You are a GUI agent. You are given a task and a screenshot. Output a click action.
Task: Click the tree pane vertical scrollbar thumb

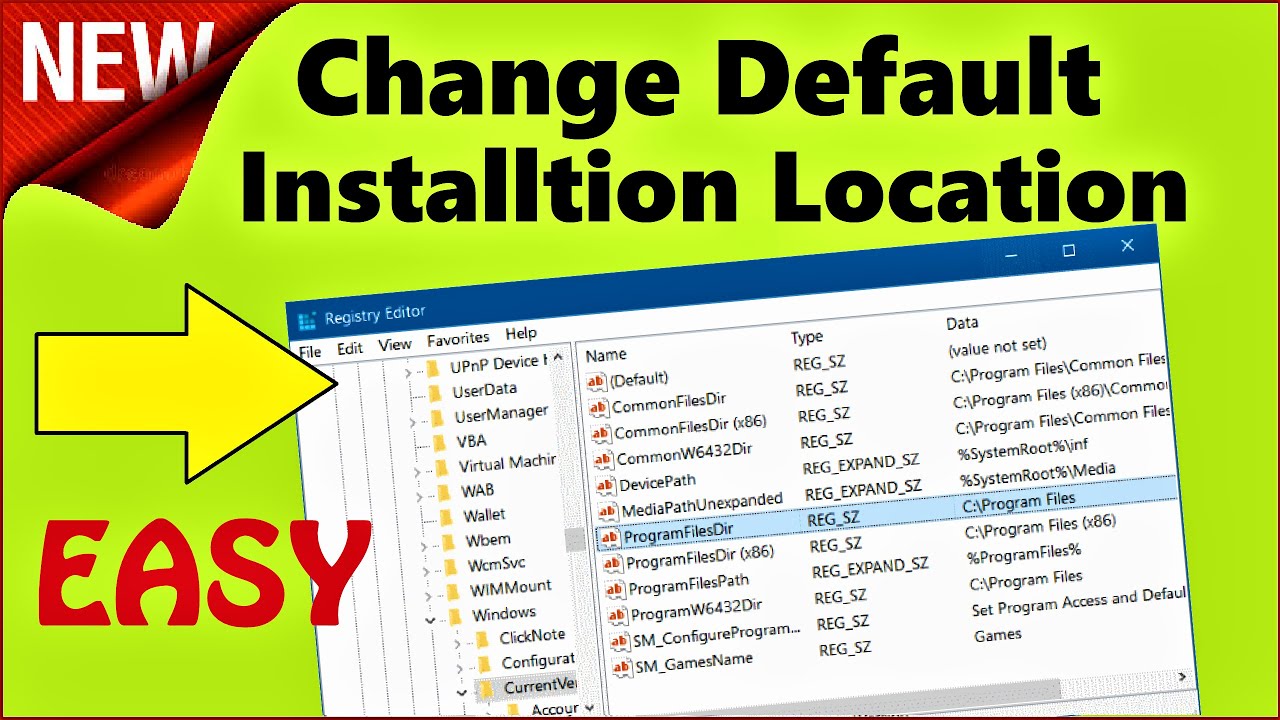[575, 539]
